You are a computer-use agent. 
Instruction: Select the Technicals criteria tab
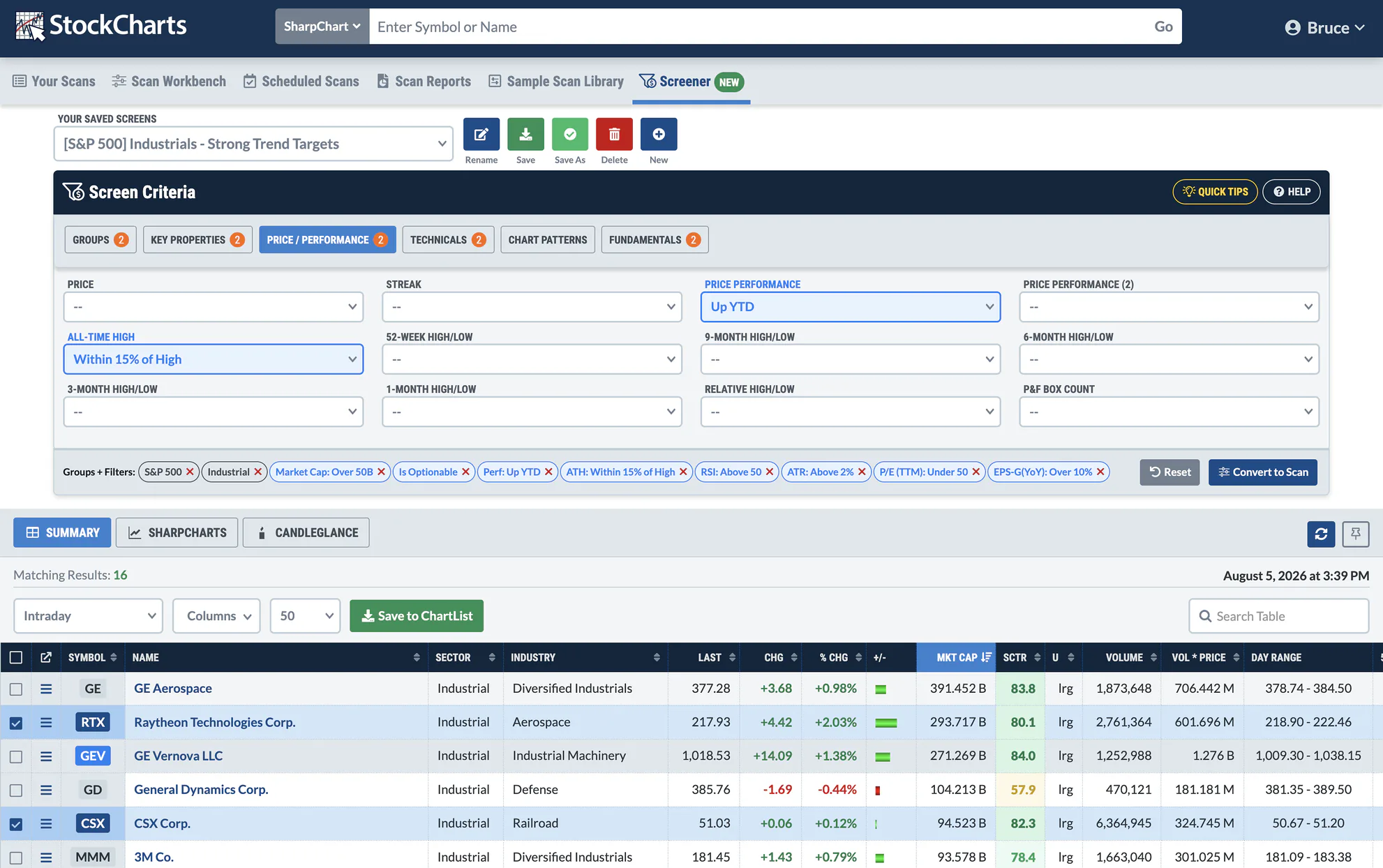[448, 240]
